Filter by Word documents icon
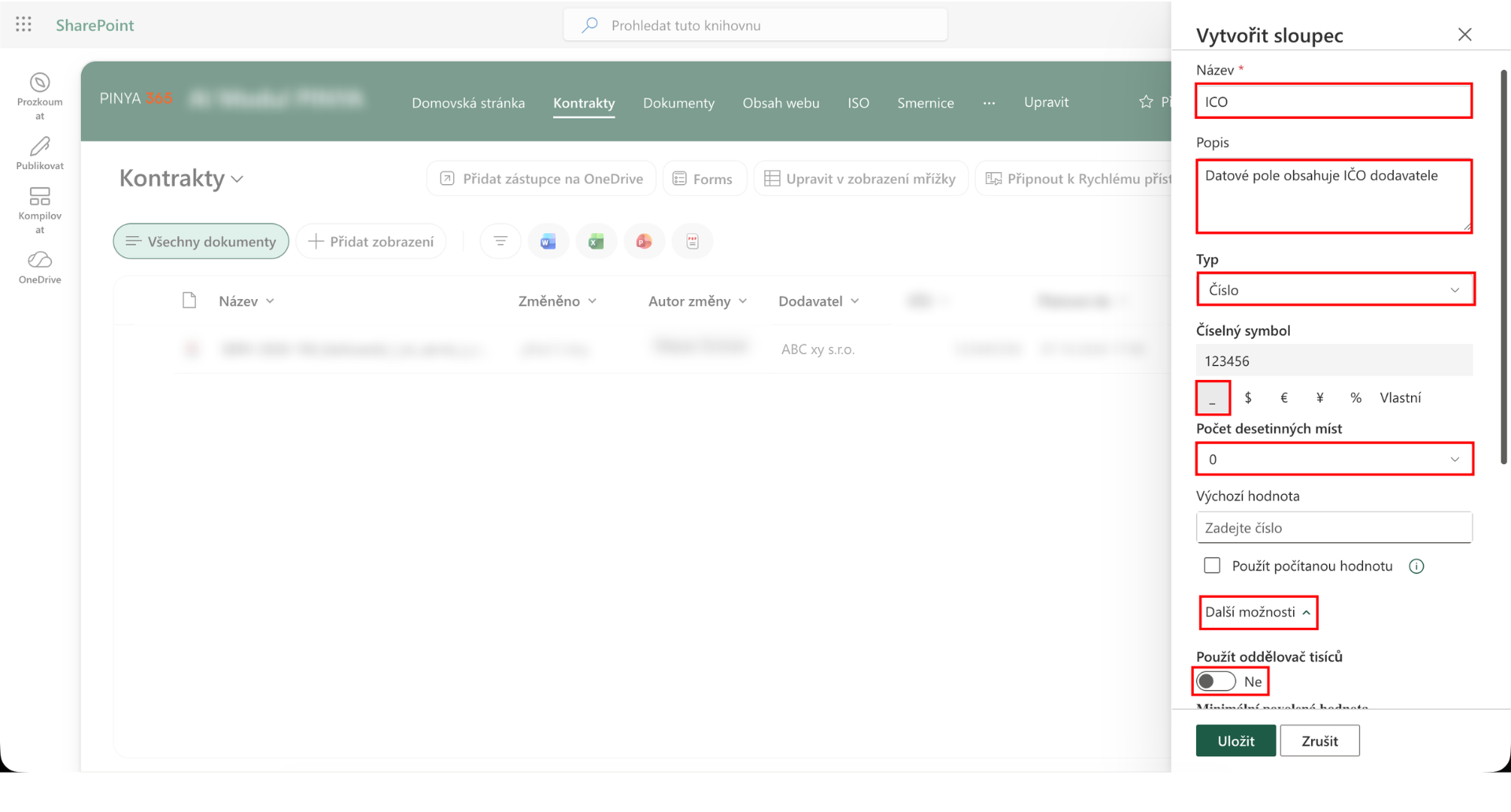Image resolution: width=1511 pixels, height=812 pixels. coord(549,241)
